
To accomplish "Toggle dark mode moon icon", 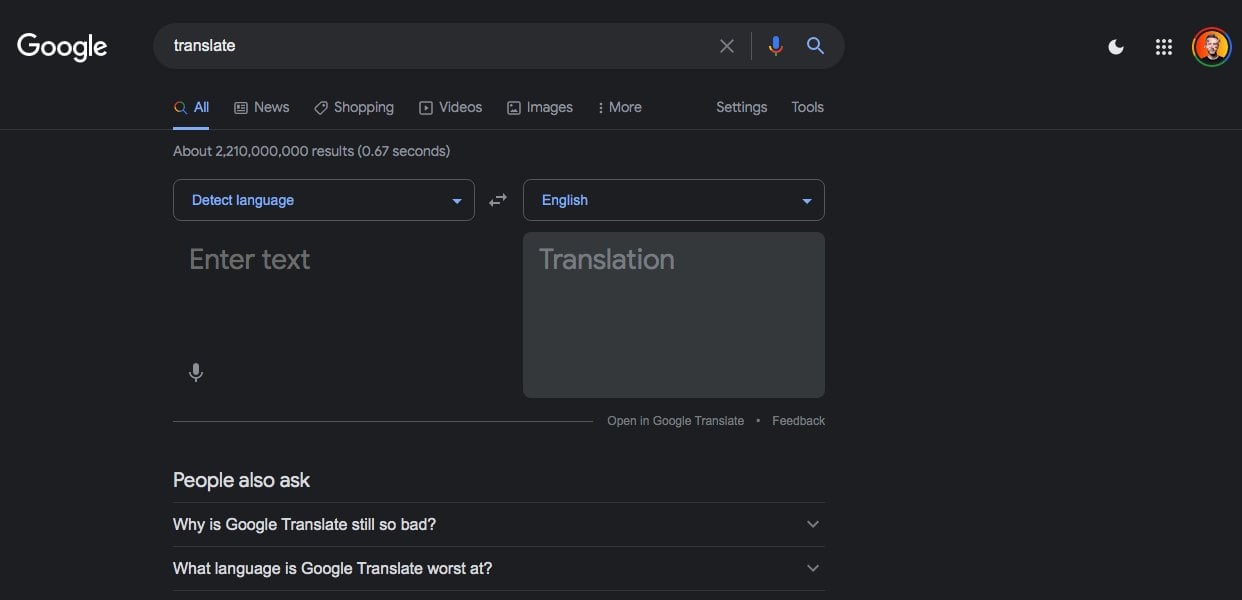I will [x=1116, y=47].
